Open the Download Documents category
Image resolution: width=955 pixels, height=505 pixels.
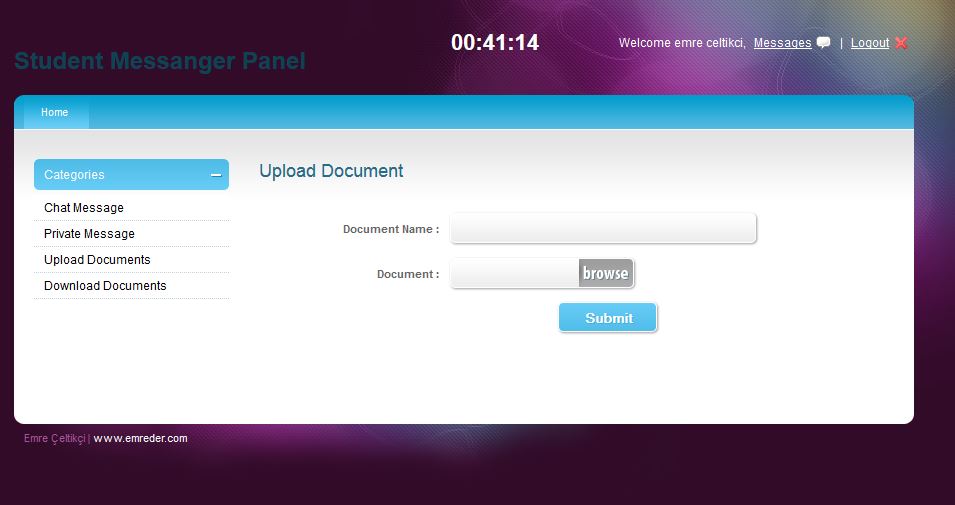point(105,286)
